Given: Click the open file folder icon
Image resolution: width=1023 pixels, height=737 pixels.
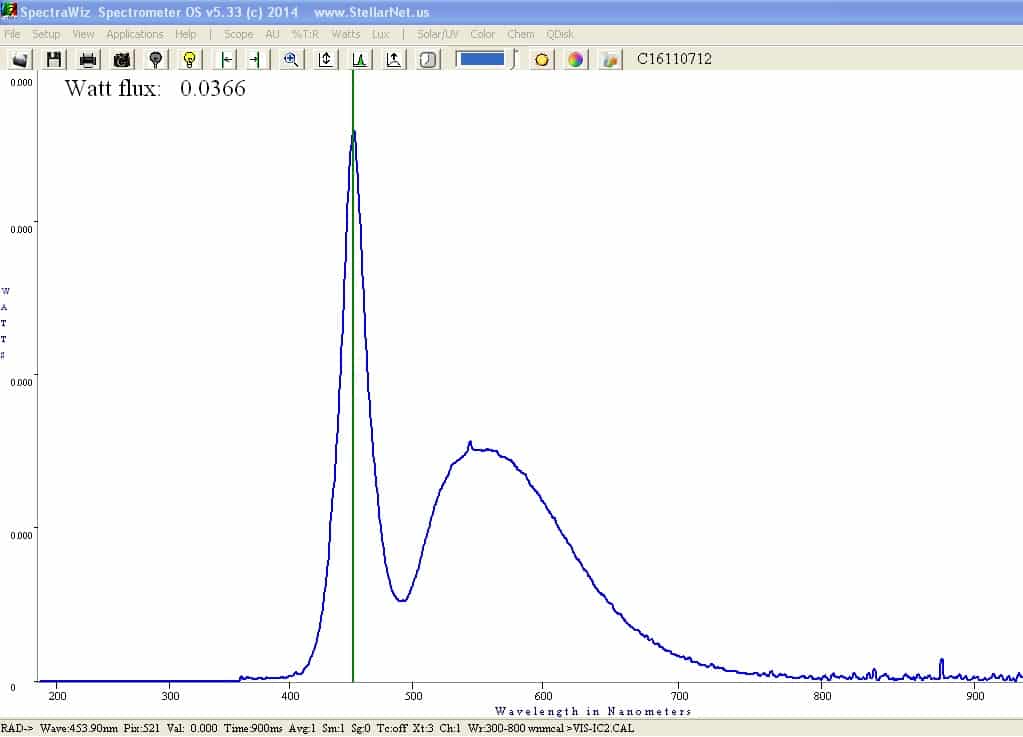Looking at the screenshot, I should (20, 59).
